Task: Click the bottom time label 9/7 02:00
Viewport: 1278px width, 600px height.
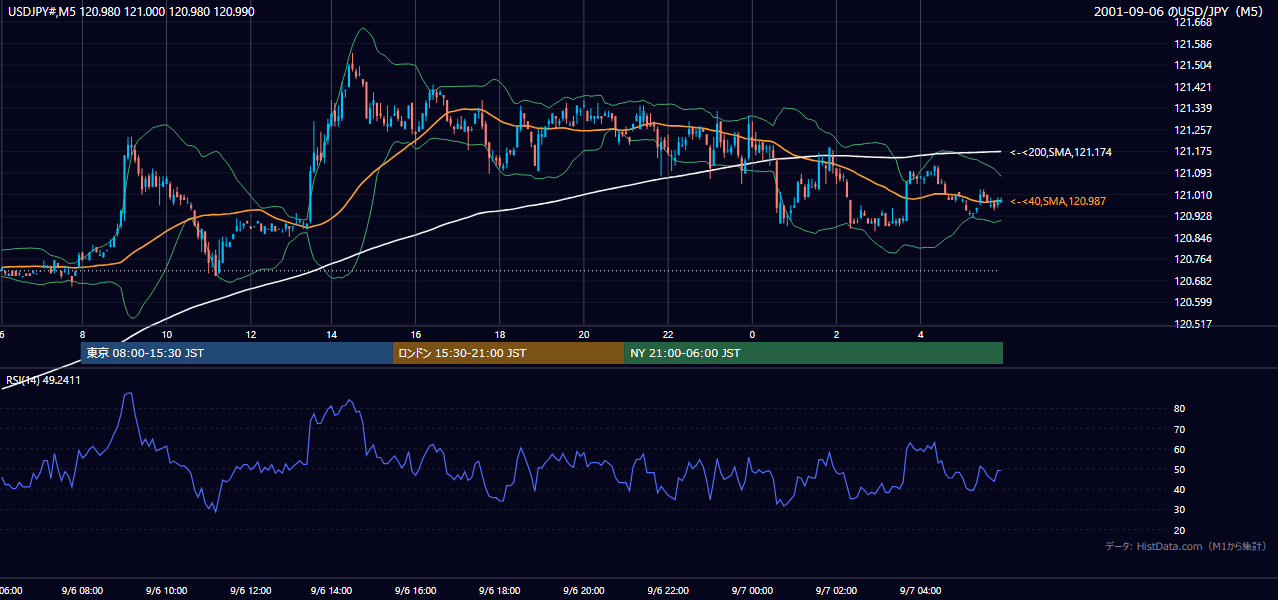Action: pos(836,591)
